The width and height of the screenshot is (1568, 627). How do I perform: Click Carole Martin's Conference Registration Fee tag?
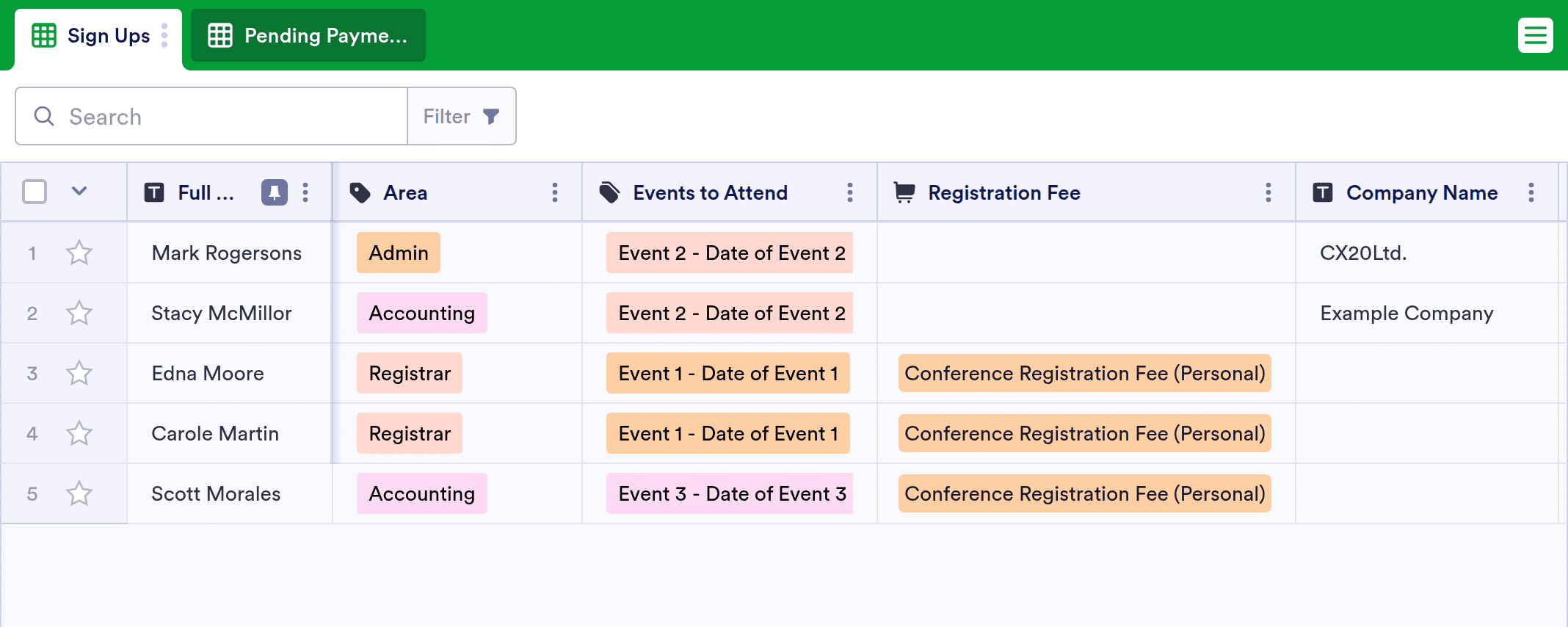click(1085, 433)
